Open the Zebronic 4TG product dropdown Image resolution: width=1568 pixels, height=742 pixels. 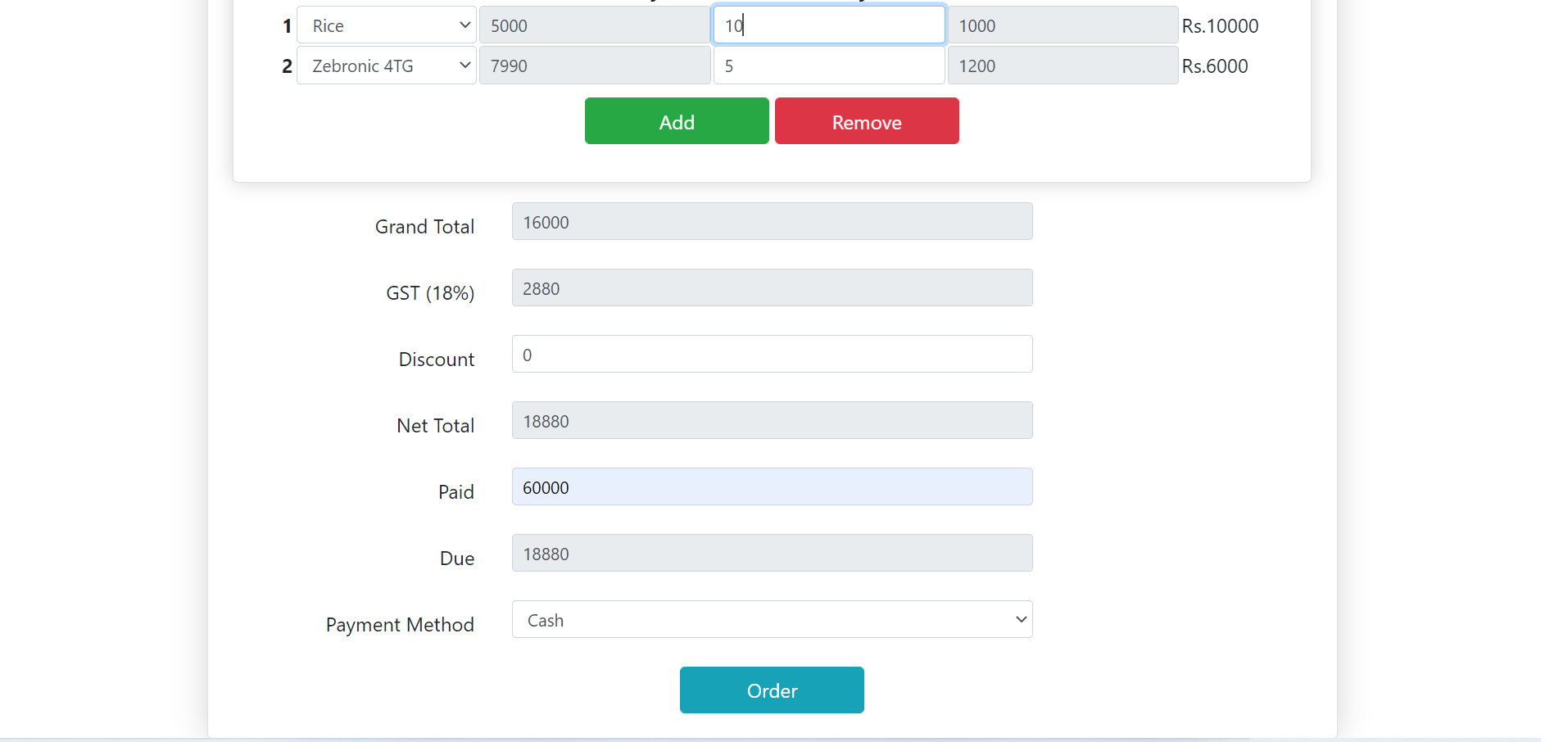pos(385,66)
